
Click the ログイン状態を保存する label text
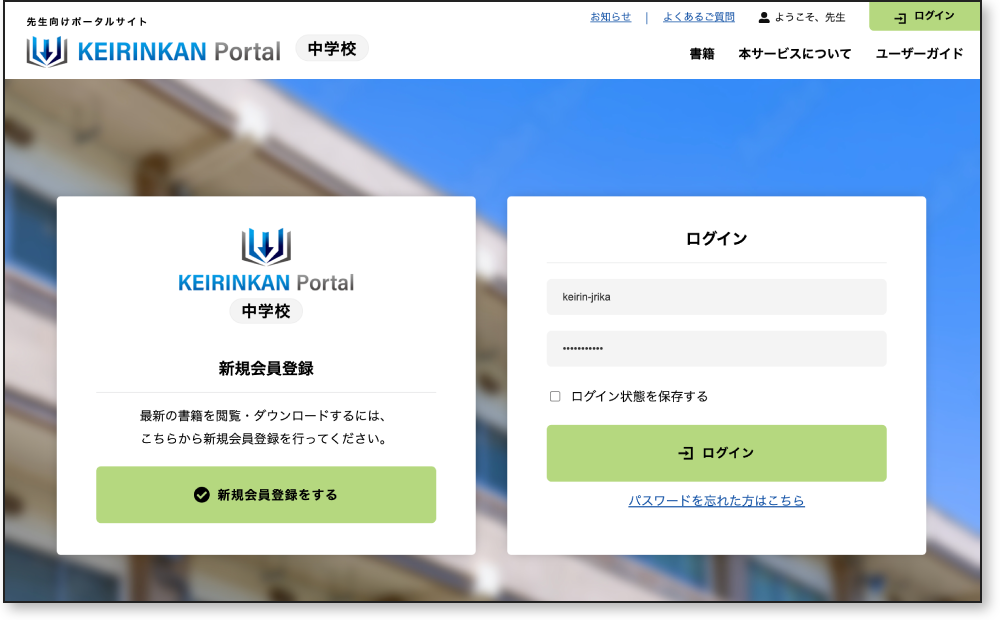639,397
